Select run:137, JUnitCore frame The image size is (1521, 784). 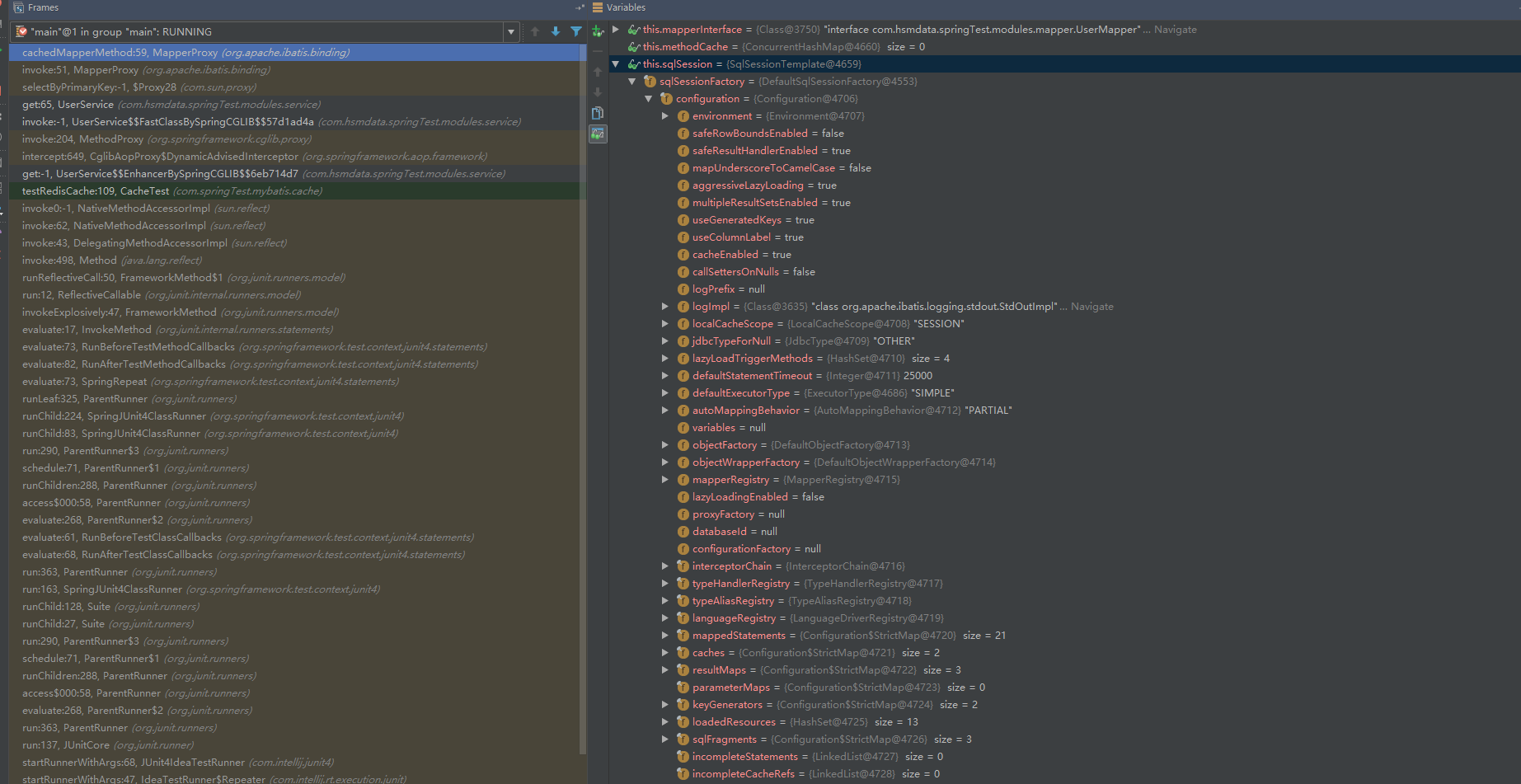(294, 745)
